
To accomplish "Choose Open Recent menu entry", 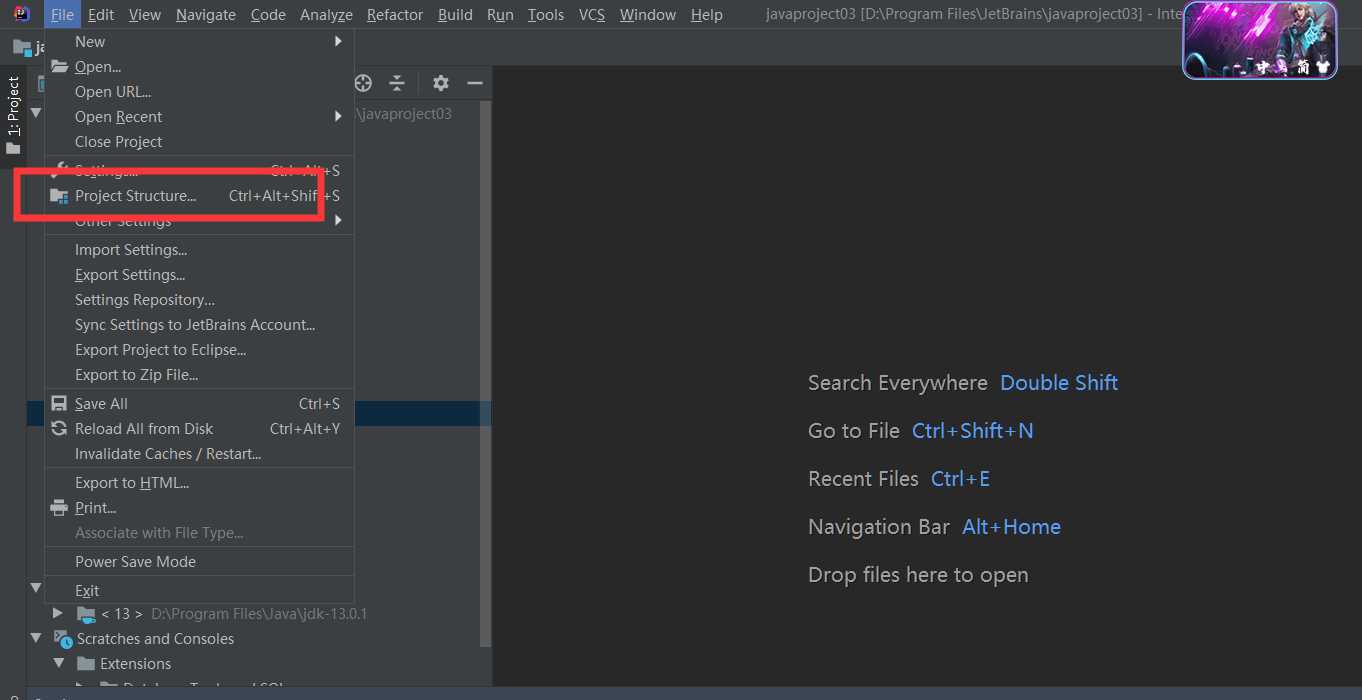I will click(200, 117).
